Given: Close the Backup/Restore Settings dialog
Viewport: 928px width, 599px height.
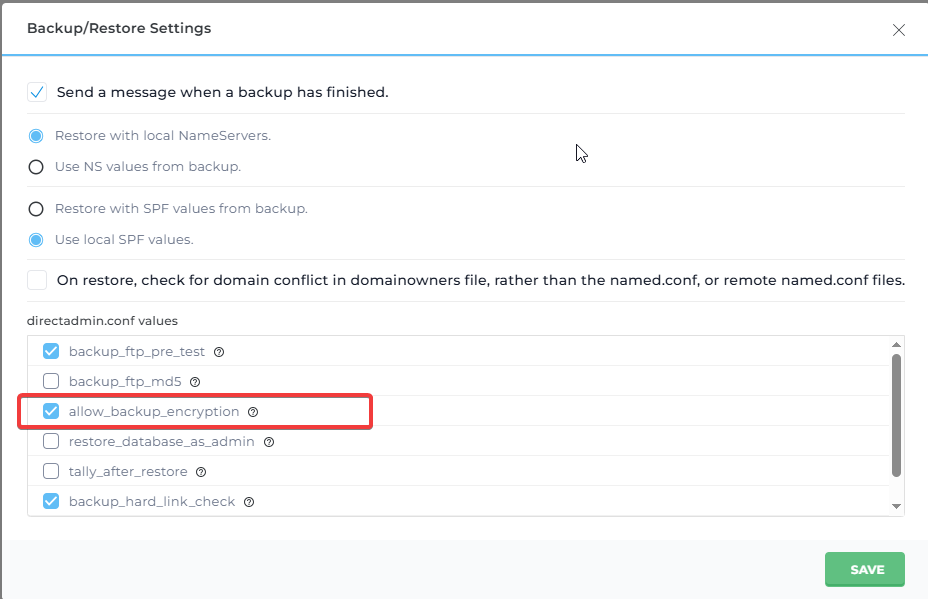Looking at the screenshot, I should [x=898, y=30].
